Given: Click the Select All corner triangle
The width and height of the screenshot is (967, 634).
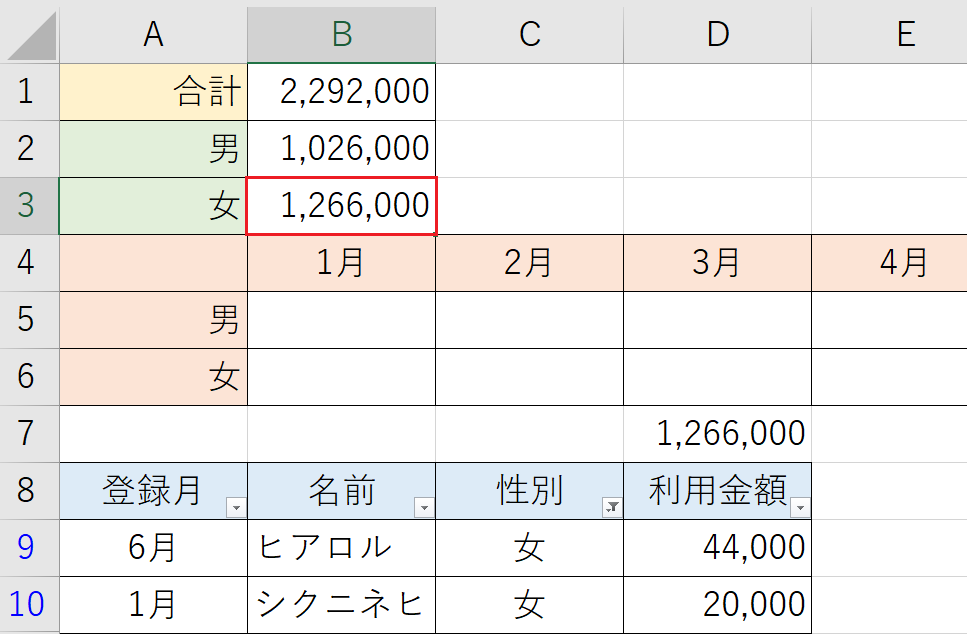Looking at the screenshot, I should coord(31,35).
